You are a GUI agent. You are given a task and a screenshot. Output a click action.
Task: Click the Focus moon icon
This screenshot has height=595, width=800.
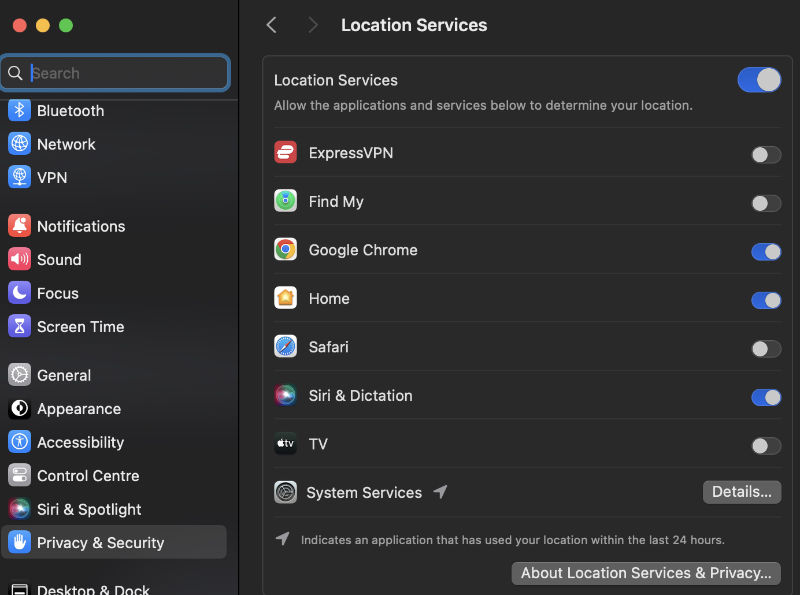[x=19, y=292]
